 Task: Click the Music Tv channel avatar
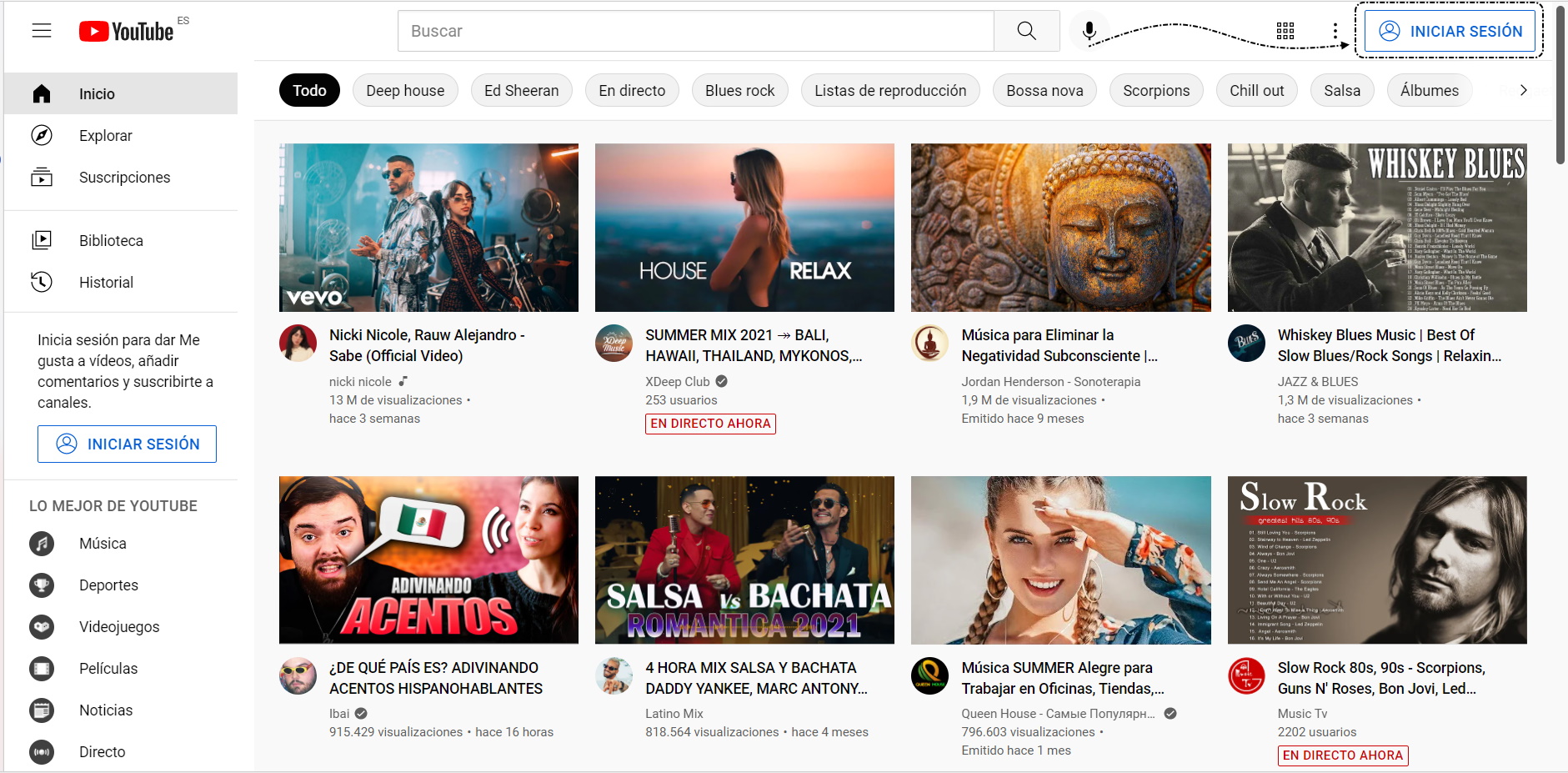[1246, 675]
